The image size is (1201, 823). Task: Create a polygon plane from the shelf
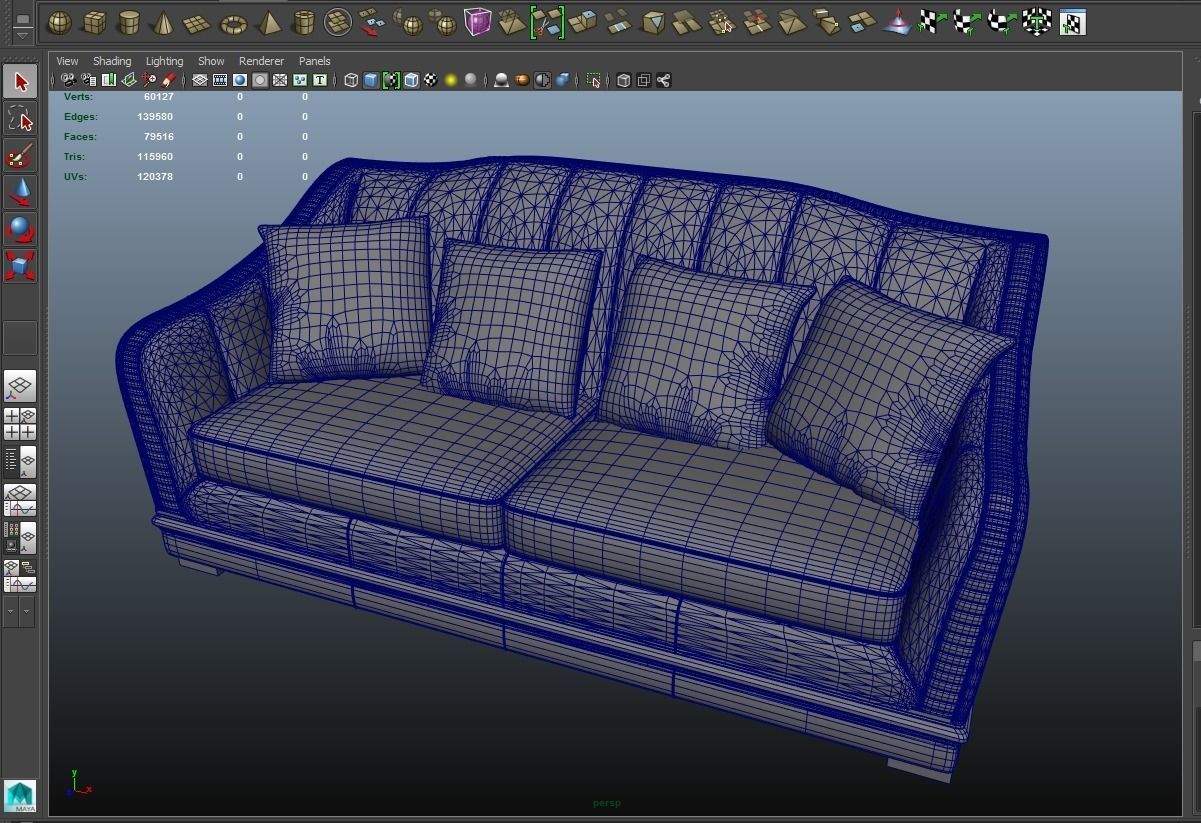tap(199, 22)
